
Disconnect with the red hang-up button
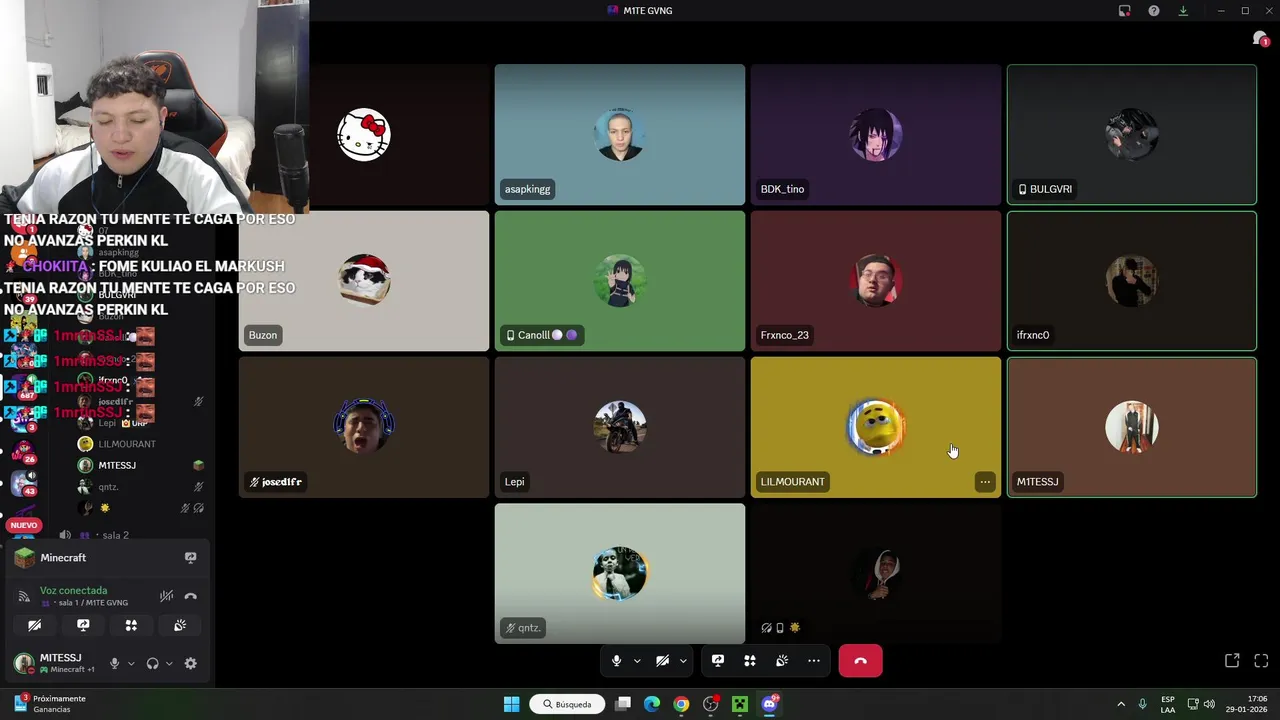pos(860,661)
